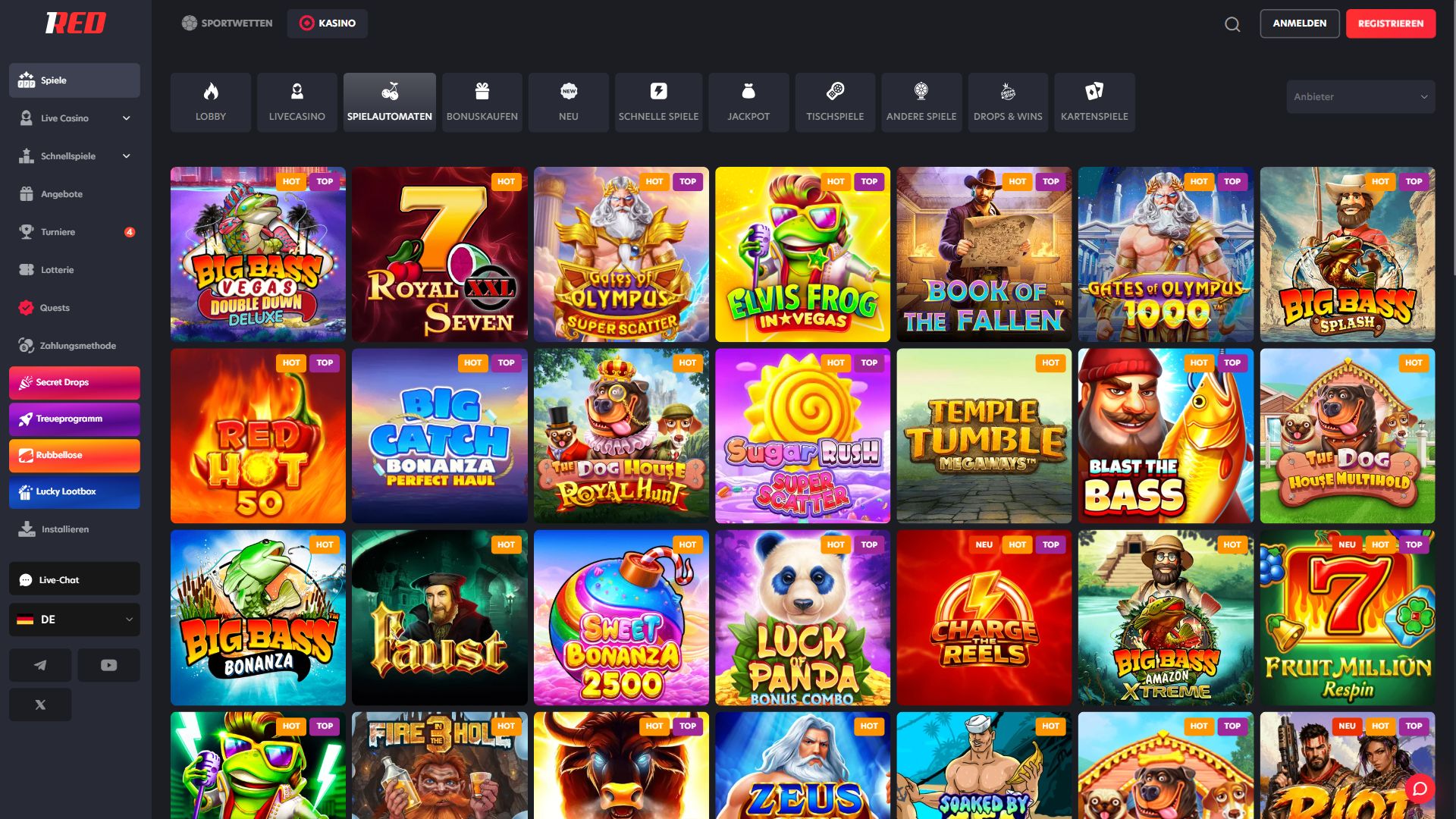Screen dimensions: 1456x819
Task: Open the Royal Seven XXL game
Action: pyautogui.click(x=440, y=255)
